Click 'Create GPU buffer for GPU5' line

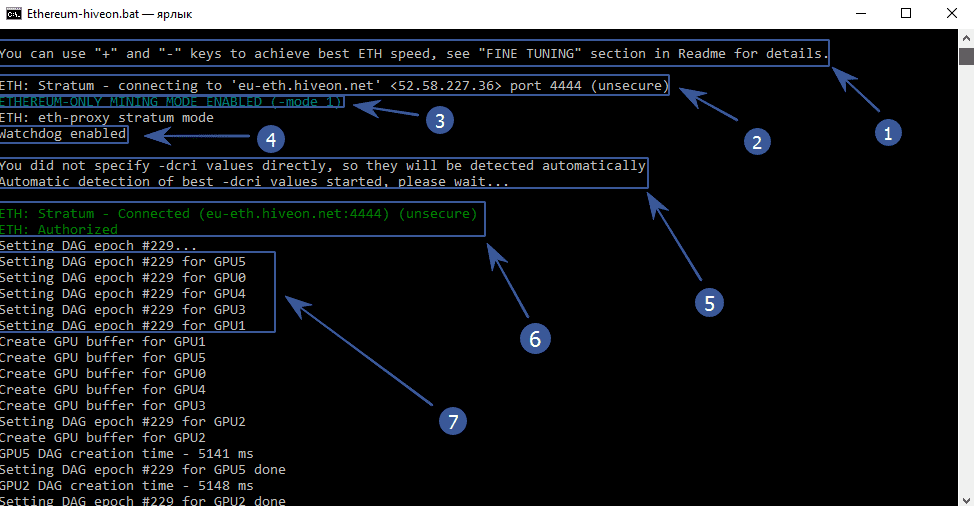point(102,358)
